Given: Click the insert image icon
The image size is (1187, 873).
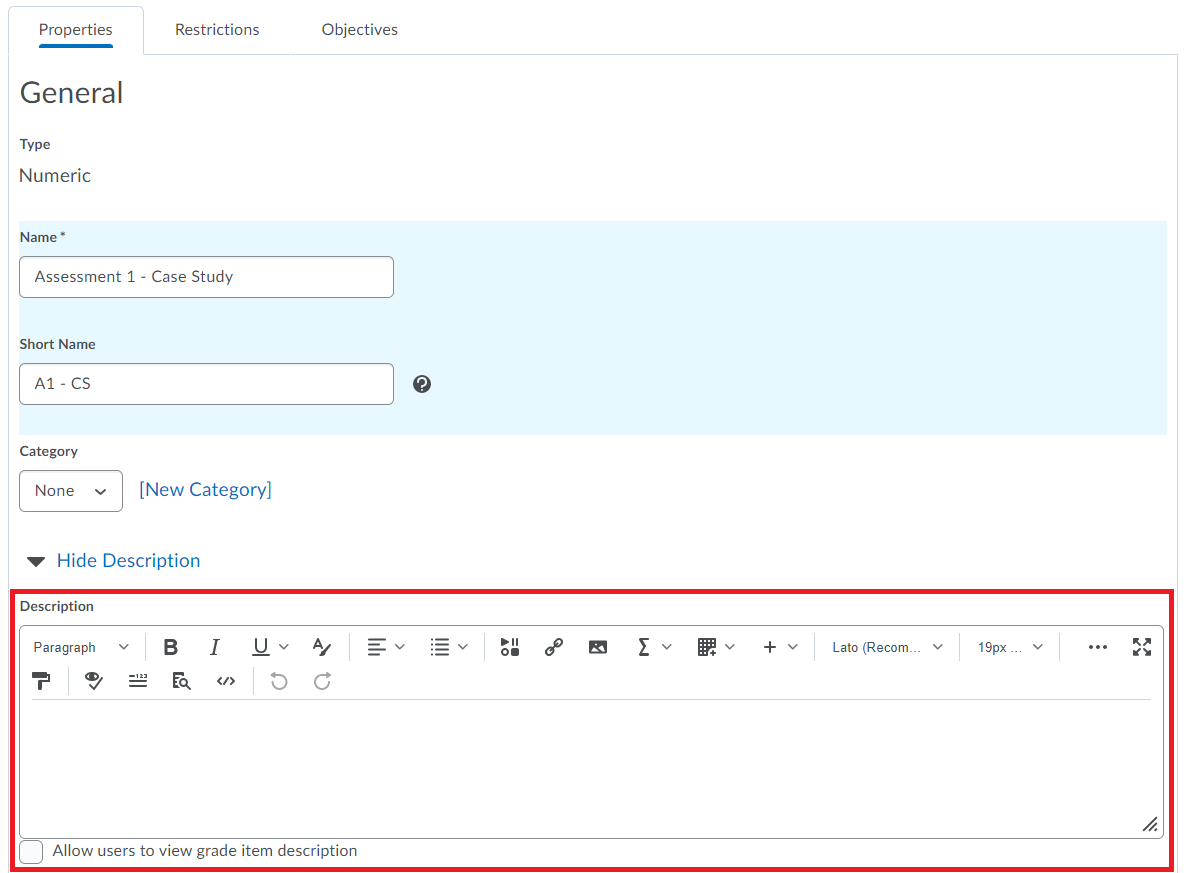Looking at the screenshot, I should [598, 647].
